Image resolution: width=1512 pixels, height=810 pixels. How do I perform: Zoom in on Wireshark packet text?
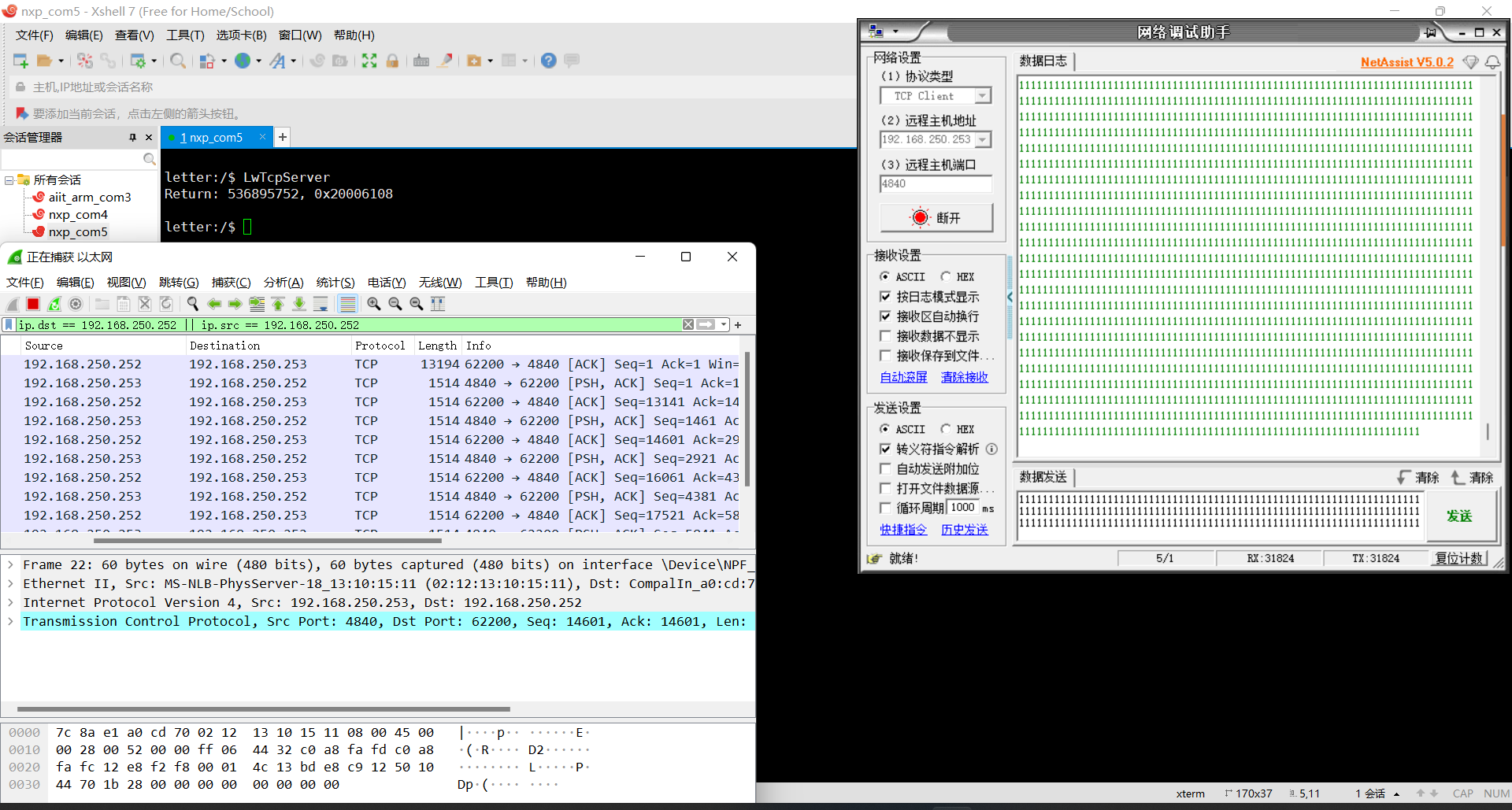(374, 304)
